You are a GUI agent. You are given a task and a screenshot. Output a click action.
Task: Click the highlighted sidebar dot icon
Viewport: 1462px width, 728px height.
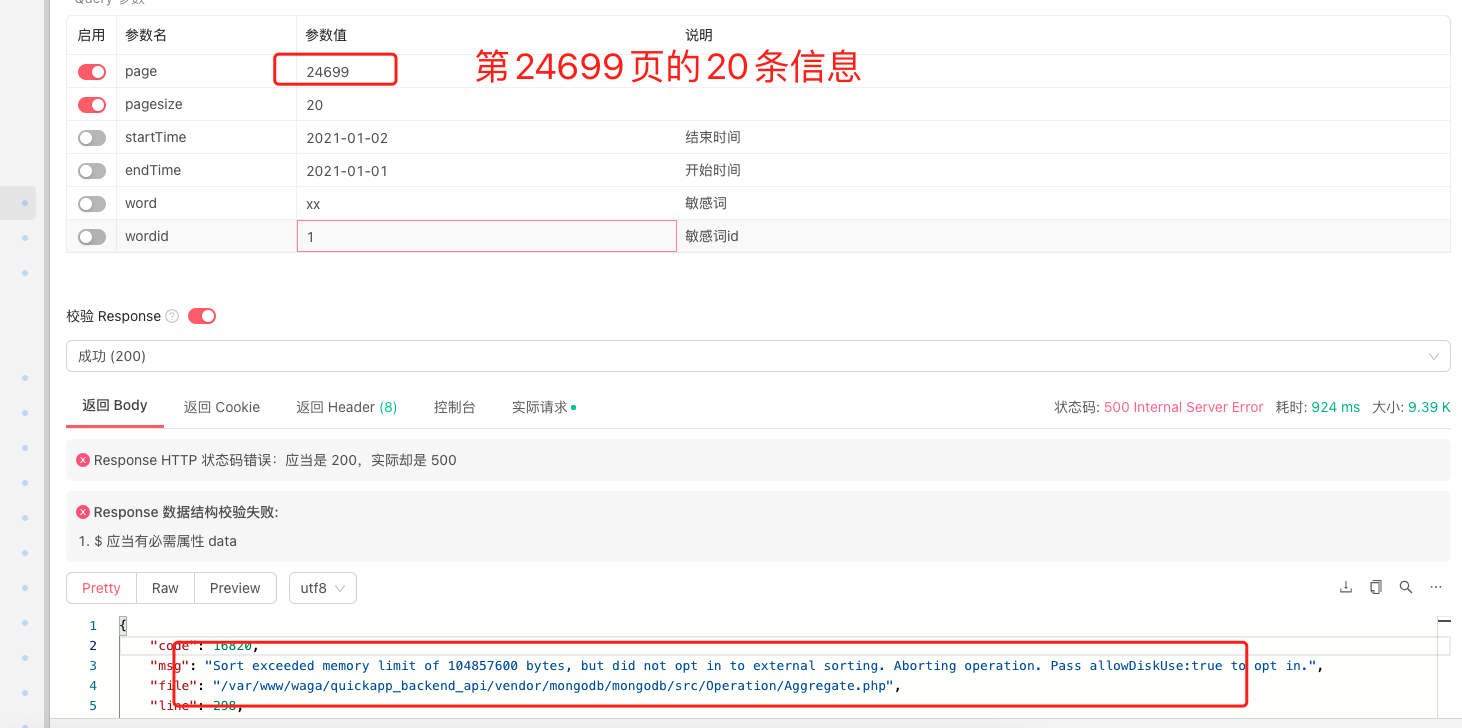[18, 203]
